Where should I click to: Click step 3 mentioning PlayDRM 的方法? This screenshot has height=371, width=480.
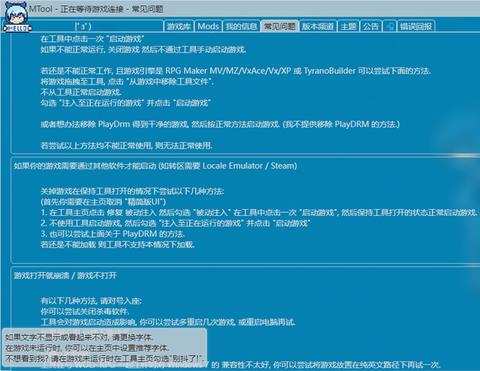point(113,234)
